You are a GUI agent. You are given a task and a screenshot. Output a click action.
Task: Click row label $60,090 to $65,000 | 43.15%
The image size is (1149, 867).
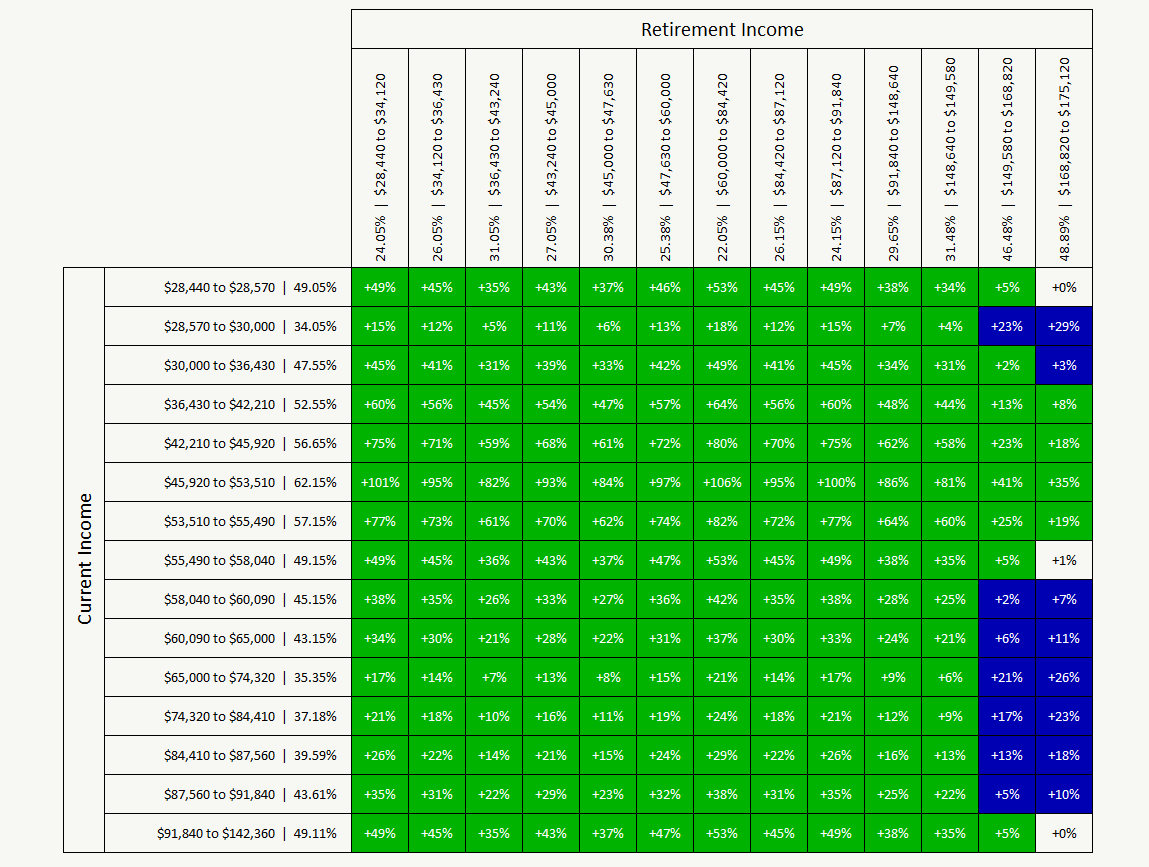pyautogui.click(x=228, y=638)
